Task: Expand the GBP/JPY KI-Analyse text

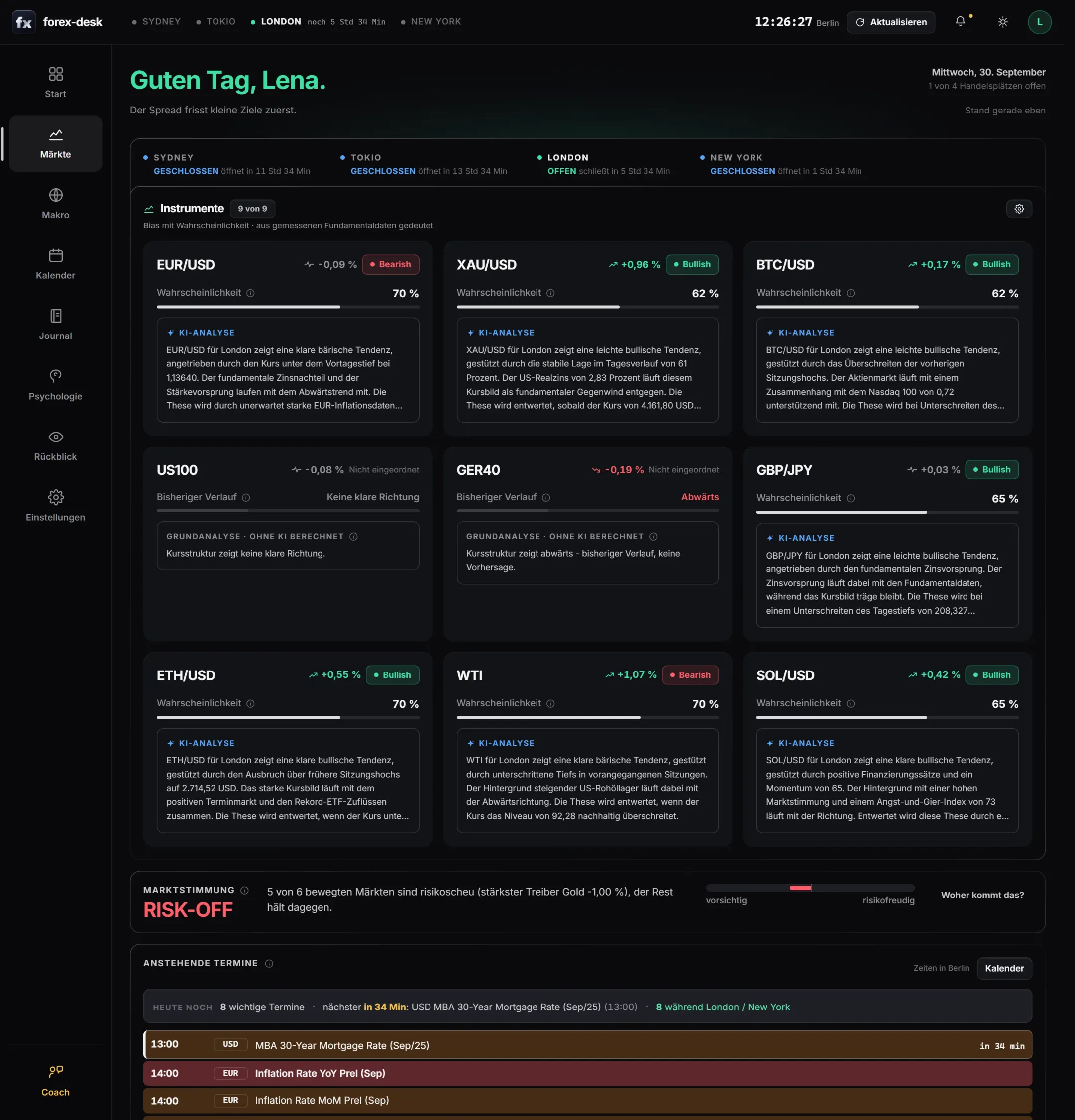Action: click(887, 575)
